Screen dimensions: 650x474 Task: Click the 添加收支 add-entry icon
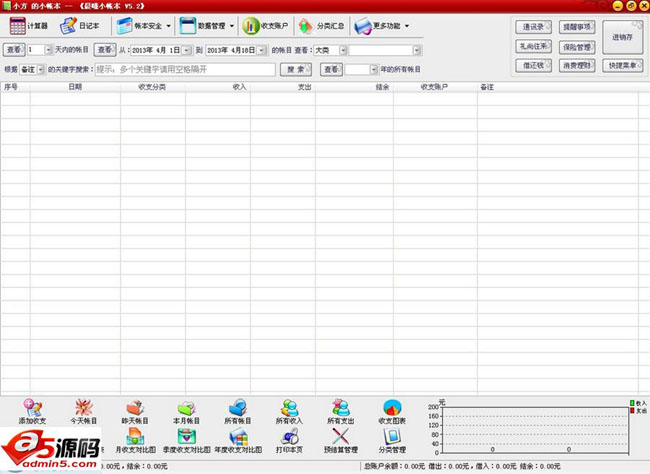point(32,411)
